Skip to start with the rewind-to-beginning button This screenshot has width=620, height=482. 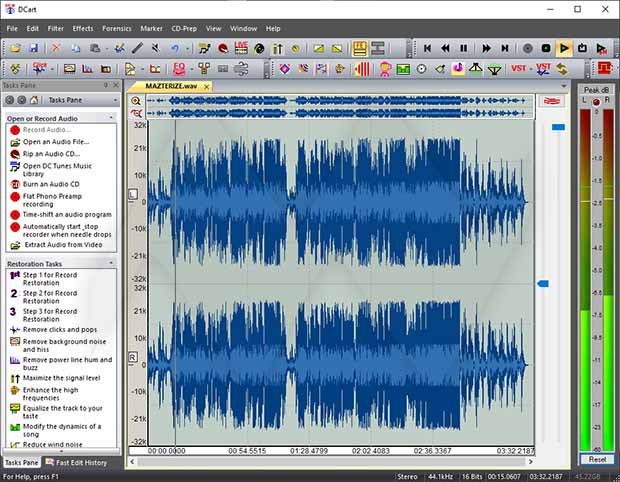[427, 48]
